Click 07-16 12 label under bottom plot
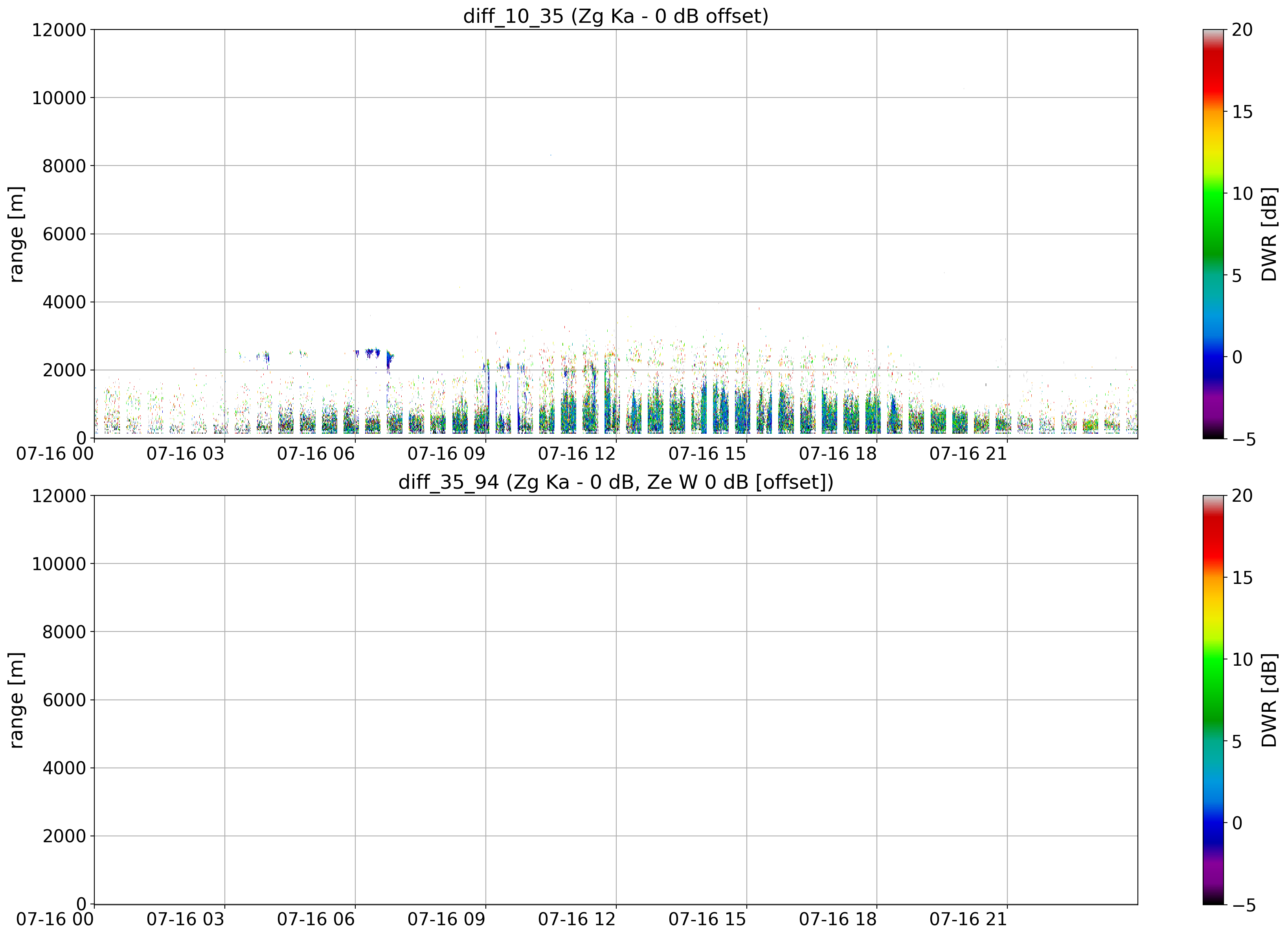The height and width of the screenshot is (937, 1288). coord(577,919)
